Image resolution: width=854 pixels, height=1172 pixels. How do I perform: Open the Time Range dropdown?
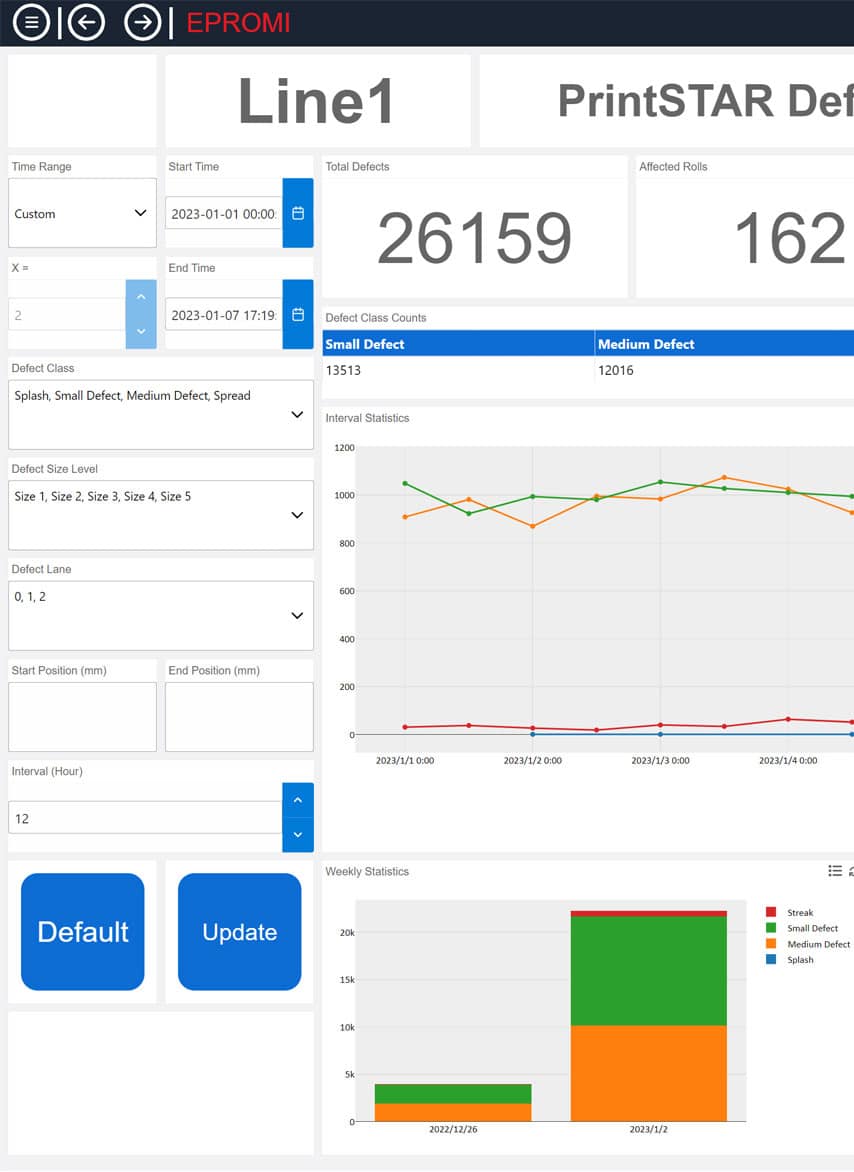(83, 213)
